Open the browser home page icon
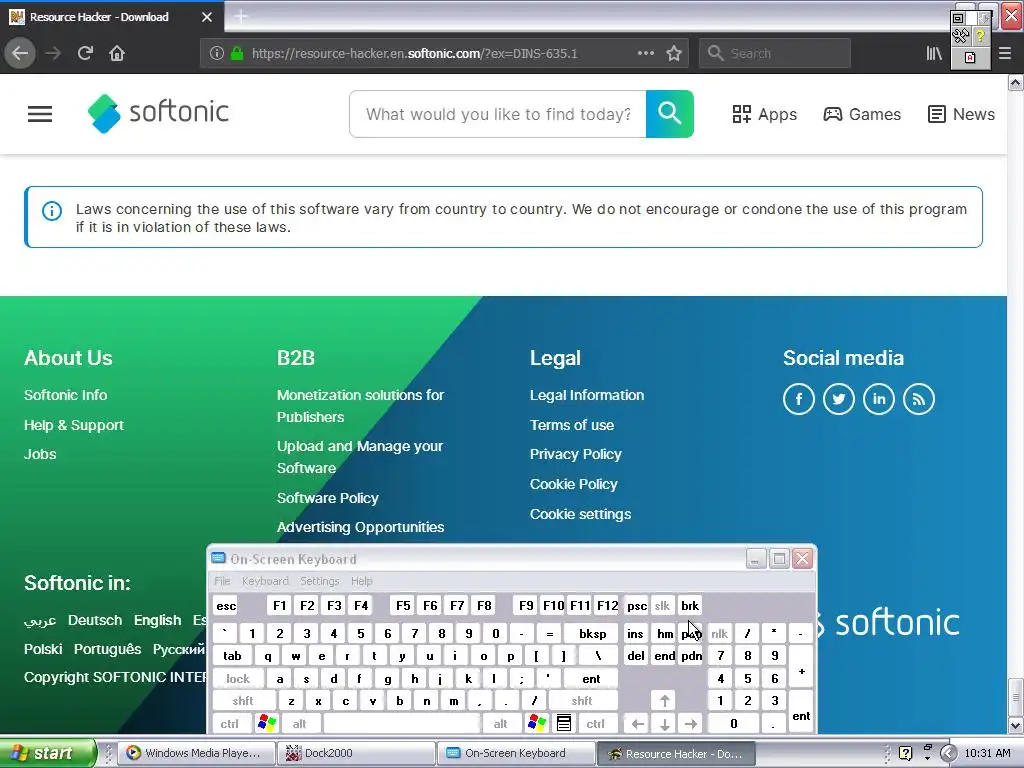 117,53
